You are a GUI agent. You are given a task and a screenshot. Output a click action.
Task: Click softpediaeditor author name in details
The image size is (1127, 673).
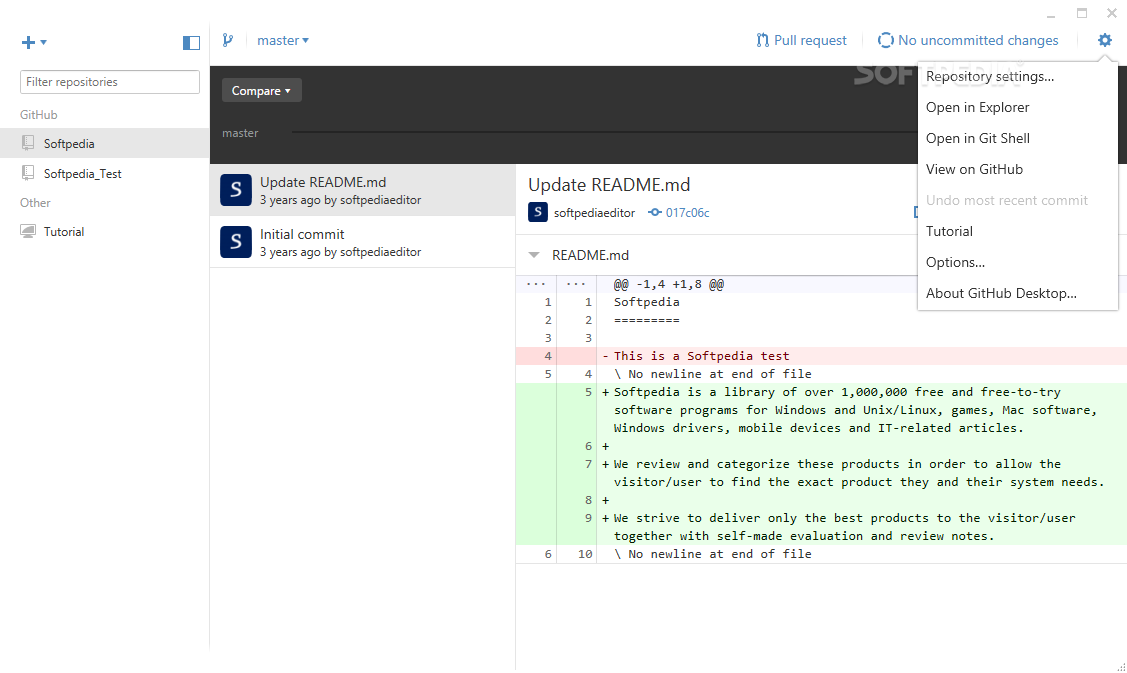click(x=594, y=213)
